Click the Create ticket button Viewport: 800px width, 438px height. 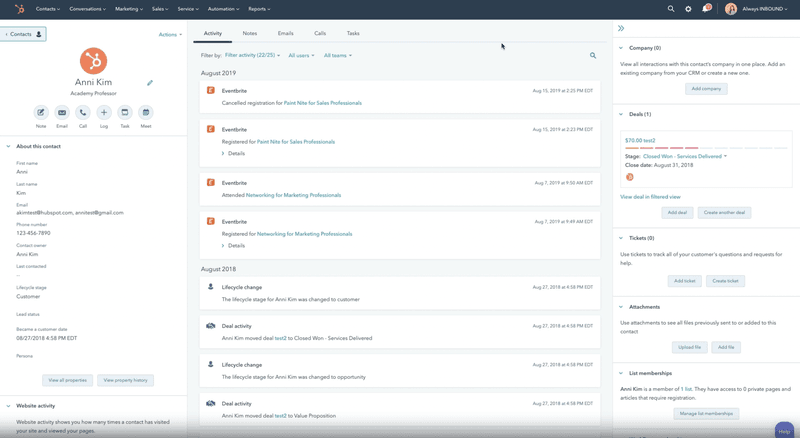pos(726,281)
